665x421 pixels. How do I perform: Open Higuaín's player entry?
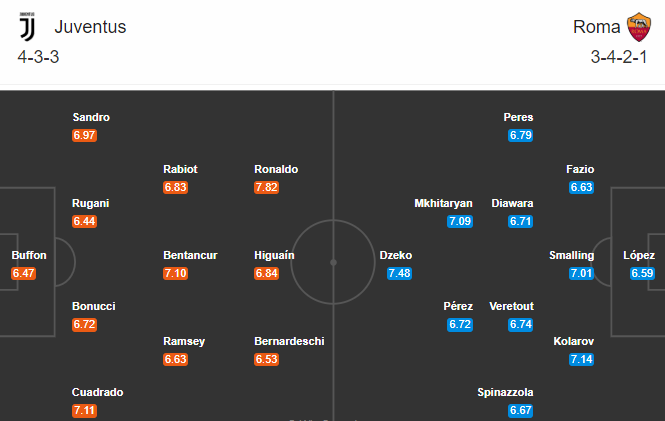[274, 255]
